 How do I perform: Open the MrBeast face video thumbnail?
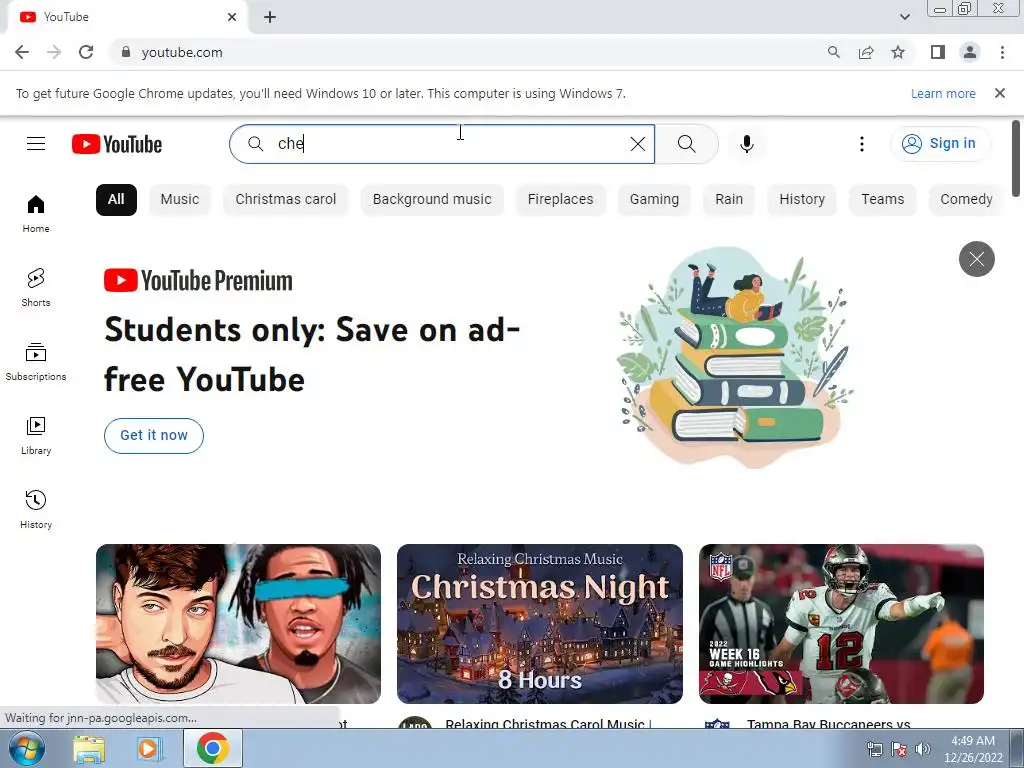tap(238, 624)
